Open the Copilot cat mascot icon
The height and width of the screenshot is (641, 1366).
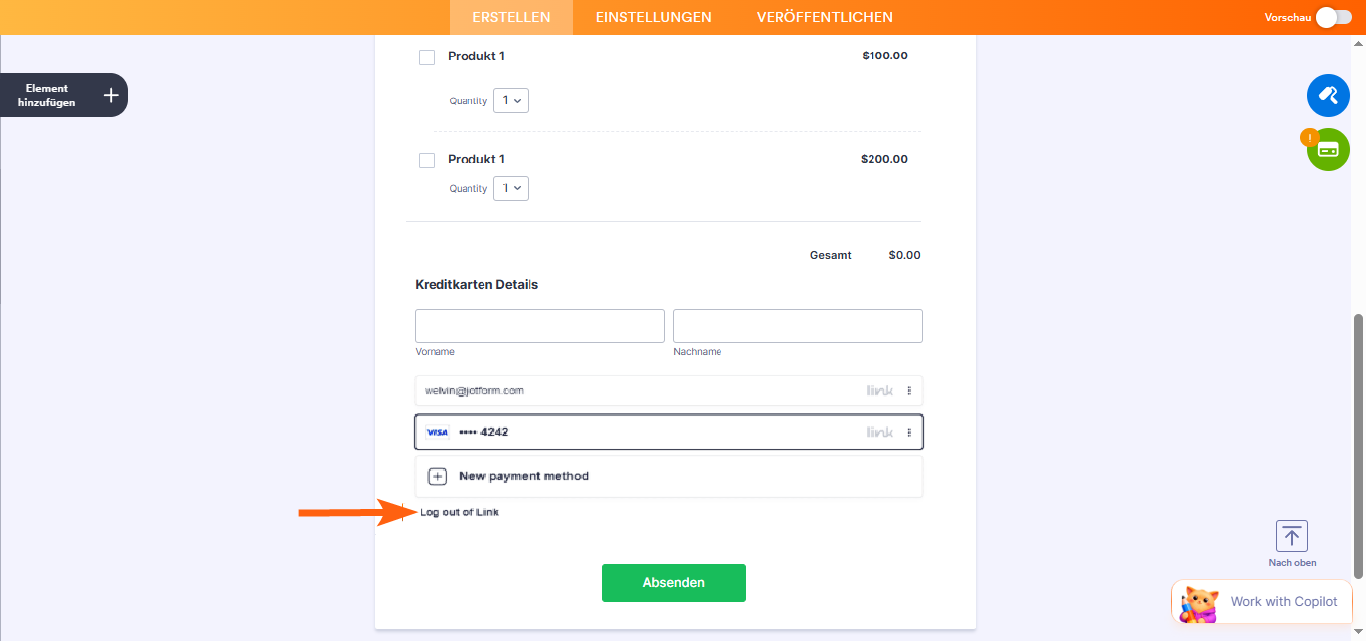tap(1199, 602)
